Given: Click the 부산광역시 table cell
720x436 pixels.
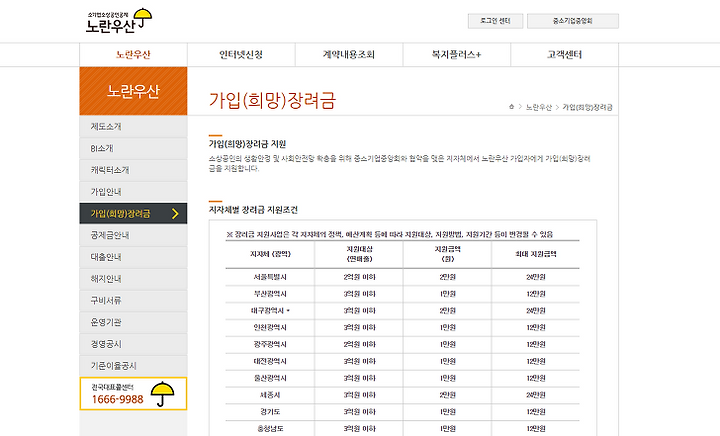Looking at the screenshot, I should point(270,294).
